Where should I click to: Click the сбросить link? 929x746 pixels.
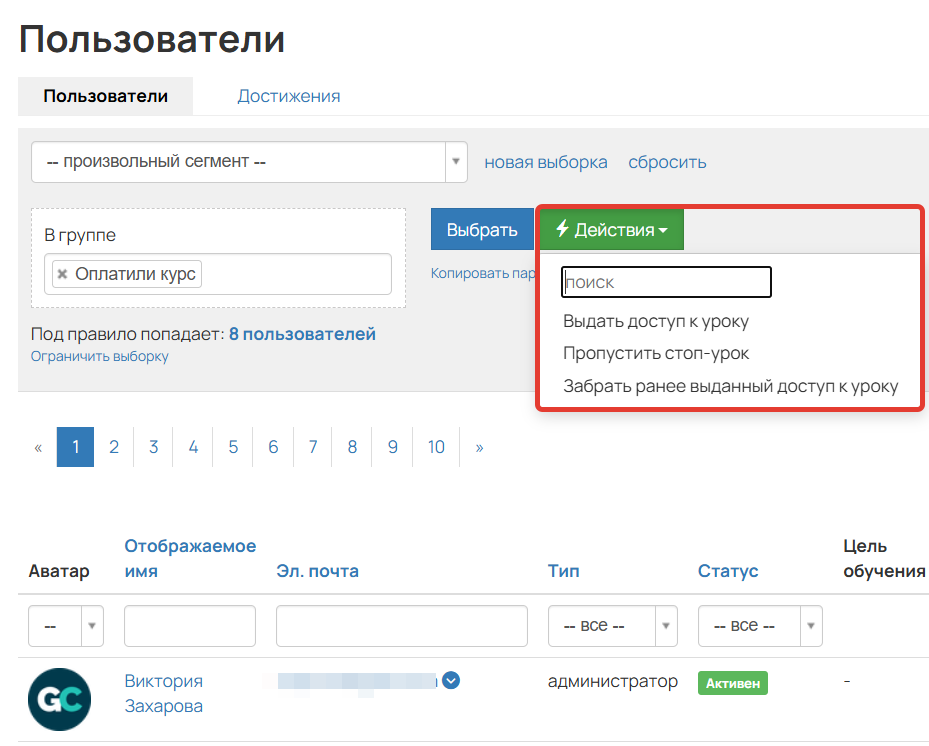click(x=666, y=161)
